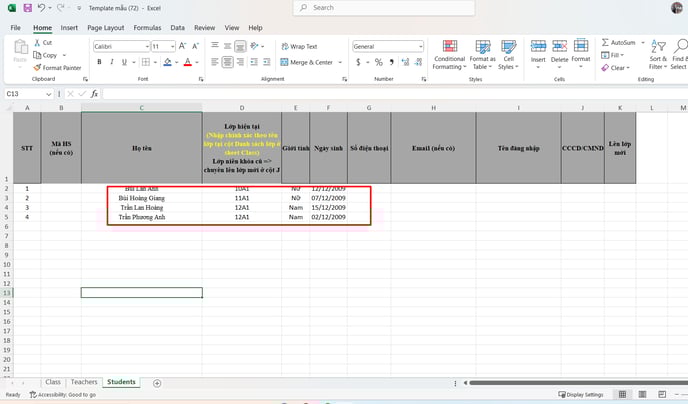Viewport: 688px width, 404px height.
Task: Click Merge & Center button
Action: pos(306,62)
